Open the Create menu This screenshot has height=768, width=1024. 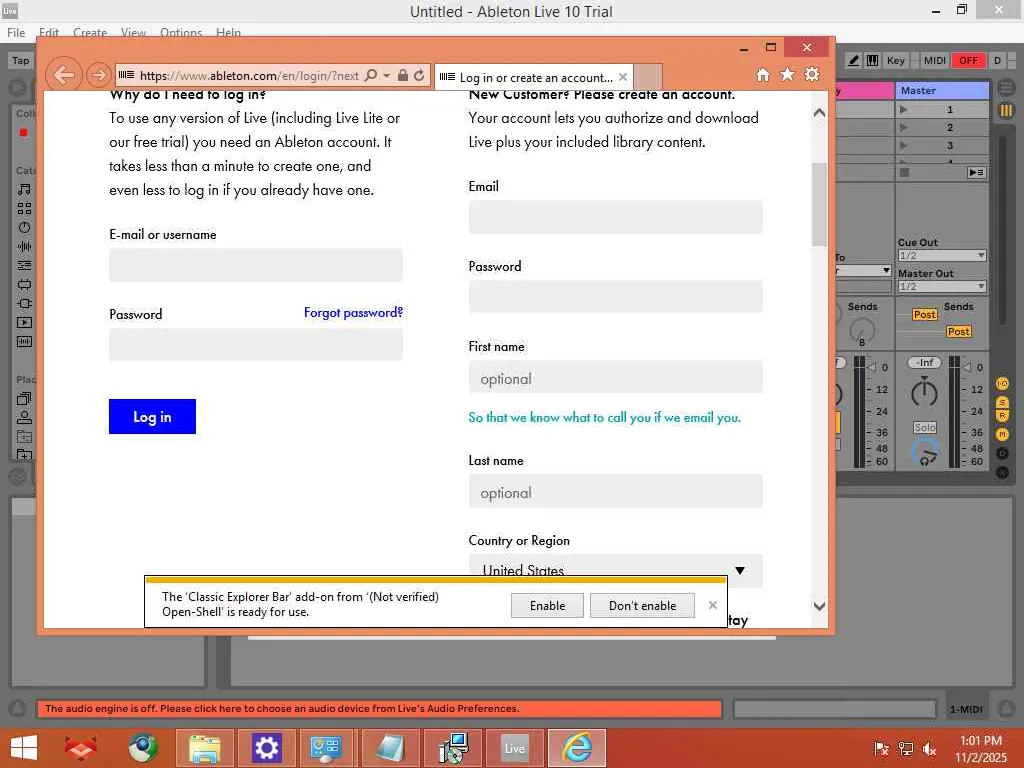click(x=89, y=33)
